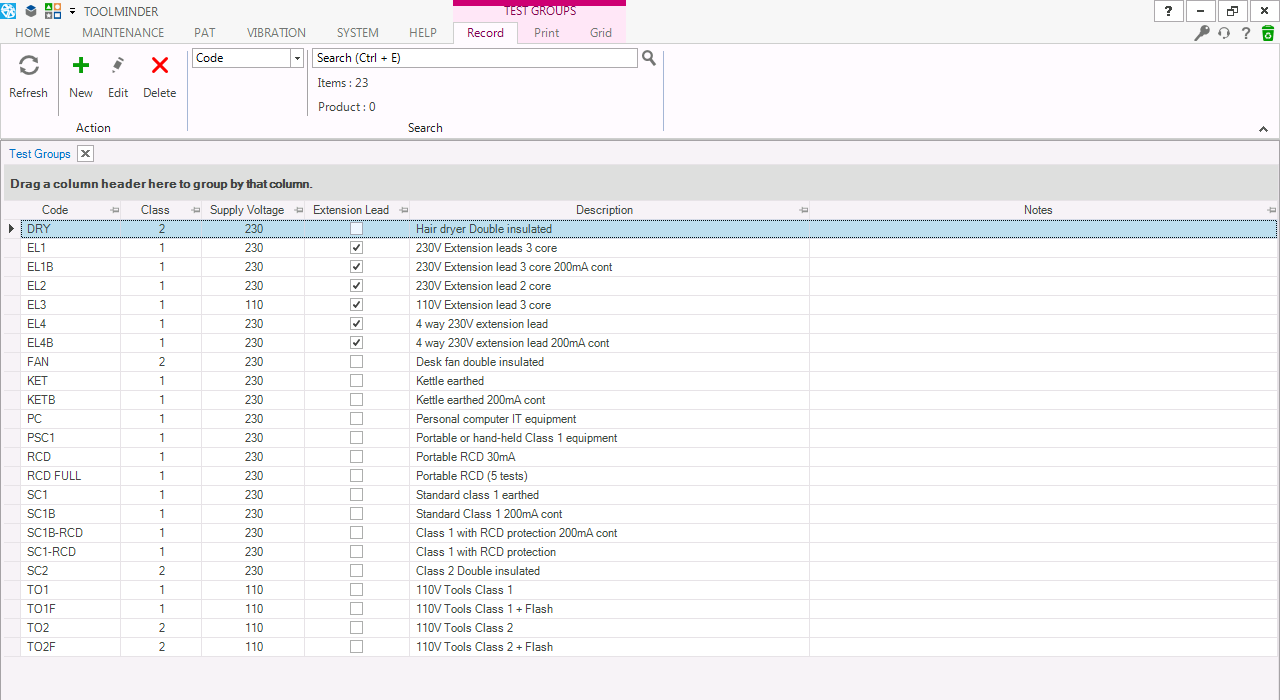1280x700 pixels.
Task: Sort by the Description column header
Action: 604,210
